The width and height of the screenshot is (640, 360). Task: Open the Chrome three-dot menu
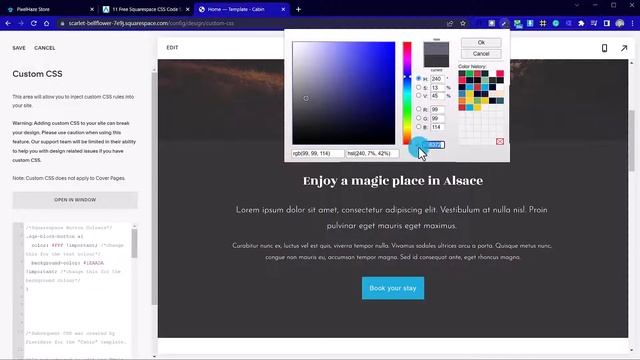[x=633, y=23]
